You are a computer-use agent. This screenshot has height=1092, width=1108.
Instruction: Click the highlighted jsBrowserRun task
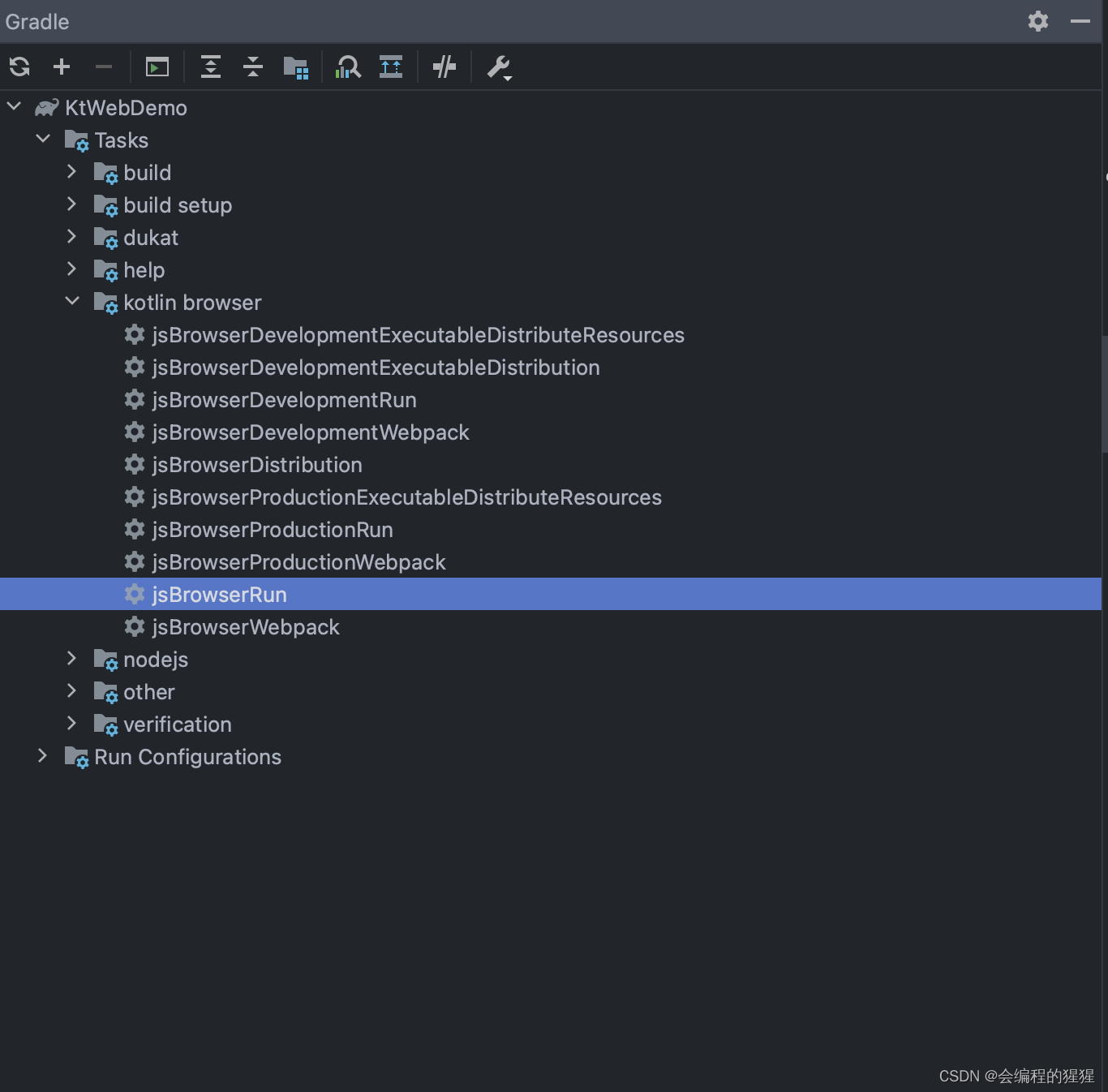coord(551,594)
